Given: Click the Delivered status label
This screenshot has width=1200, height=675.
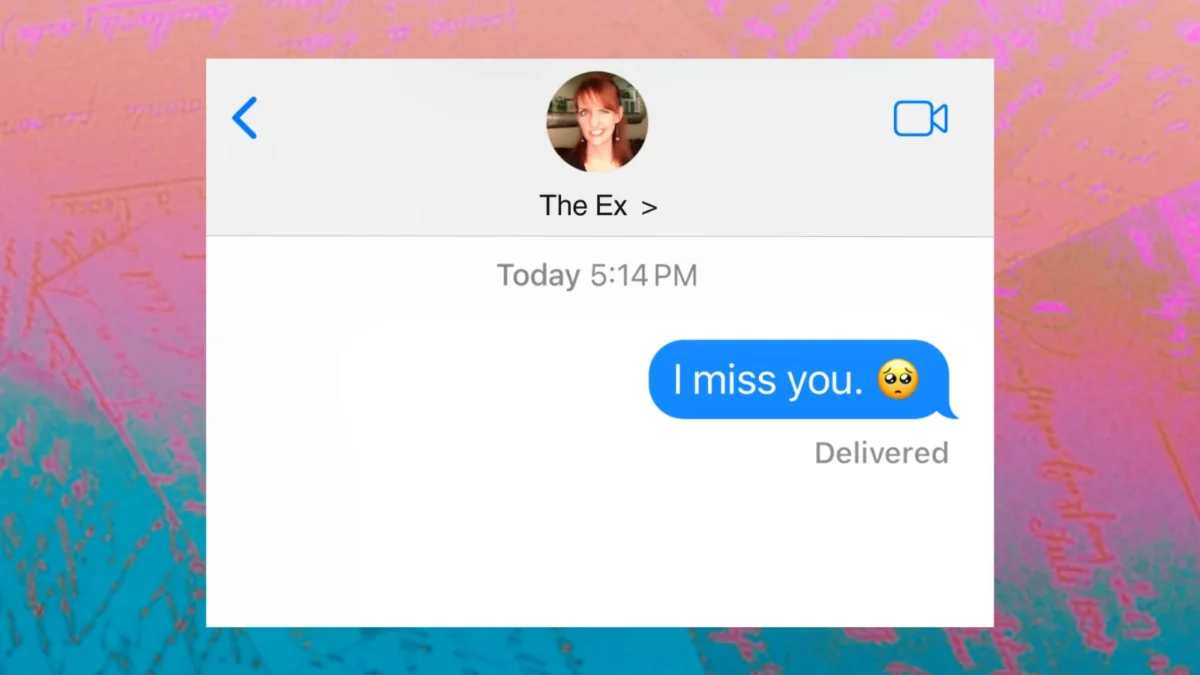Looking at the screenshot, I should 881,453.
